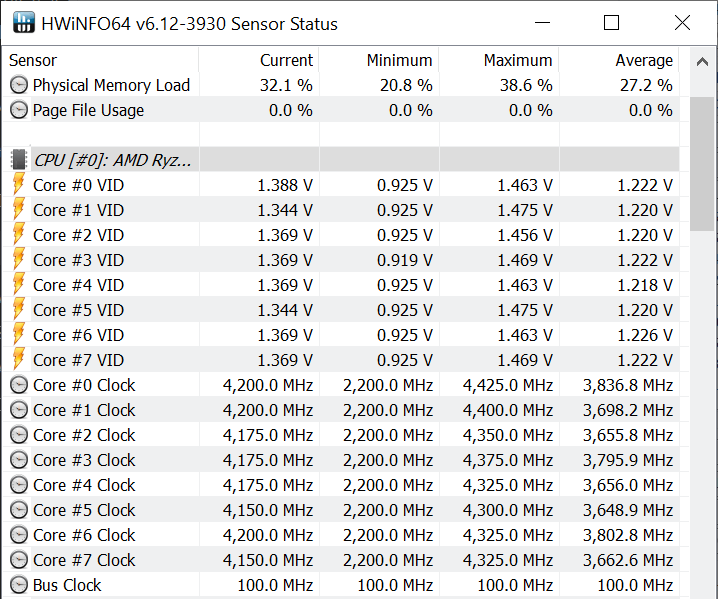
Task: Click the CPU chip icon in group header
Action: coord(19,160)
